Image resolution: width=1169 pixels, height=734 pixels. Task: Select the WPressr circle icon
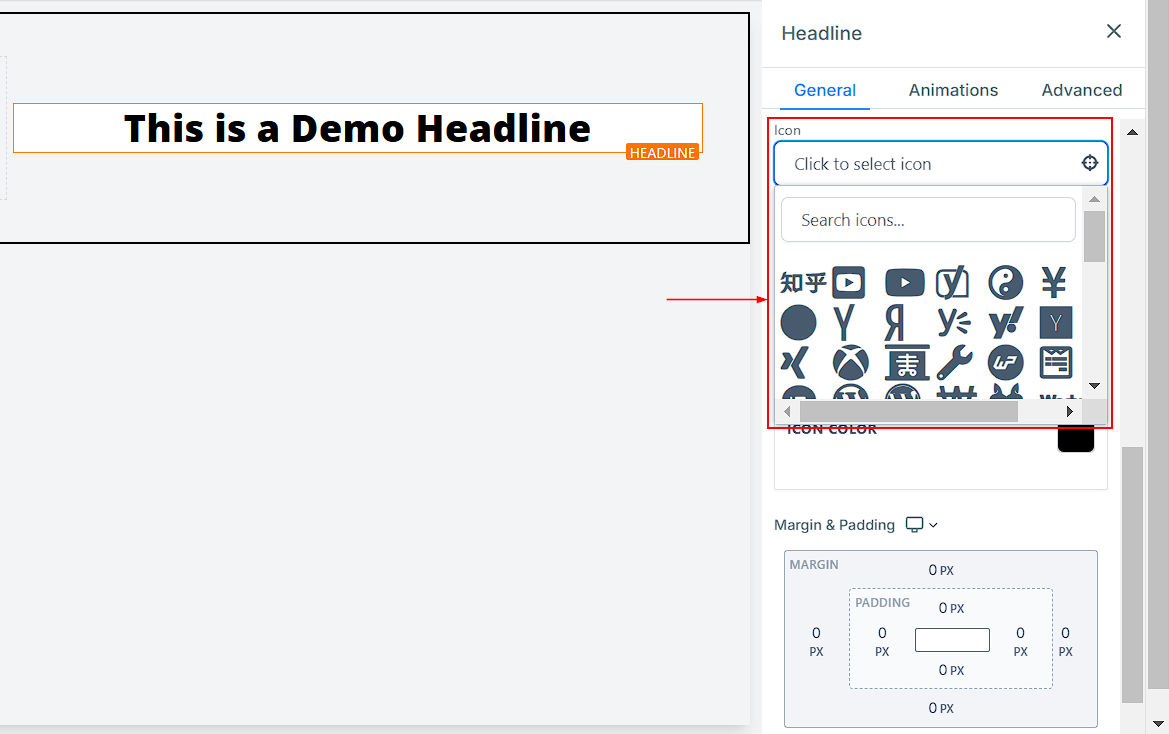pos(1006,363)
